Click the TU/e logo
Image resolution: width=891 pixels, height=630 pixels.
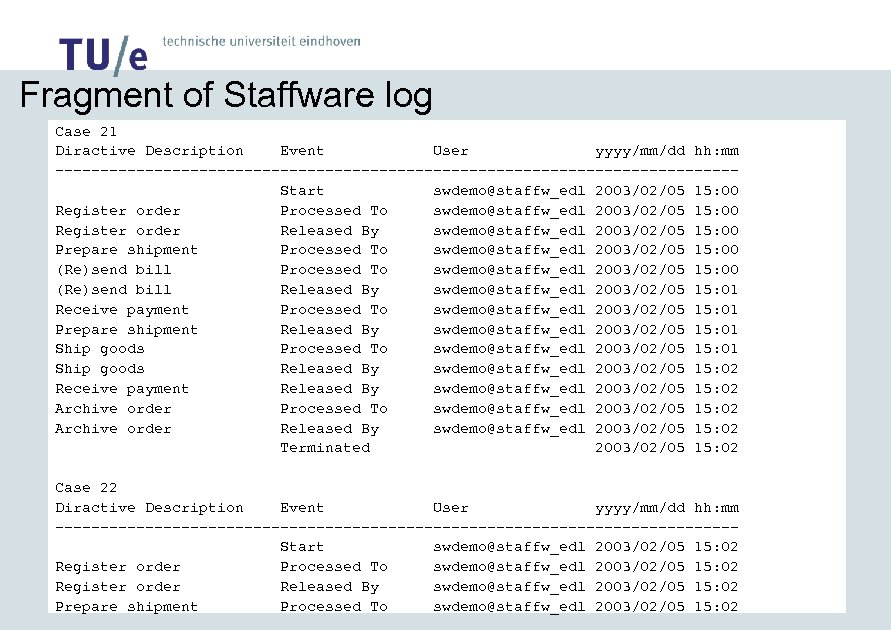(102, 54)
